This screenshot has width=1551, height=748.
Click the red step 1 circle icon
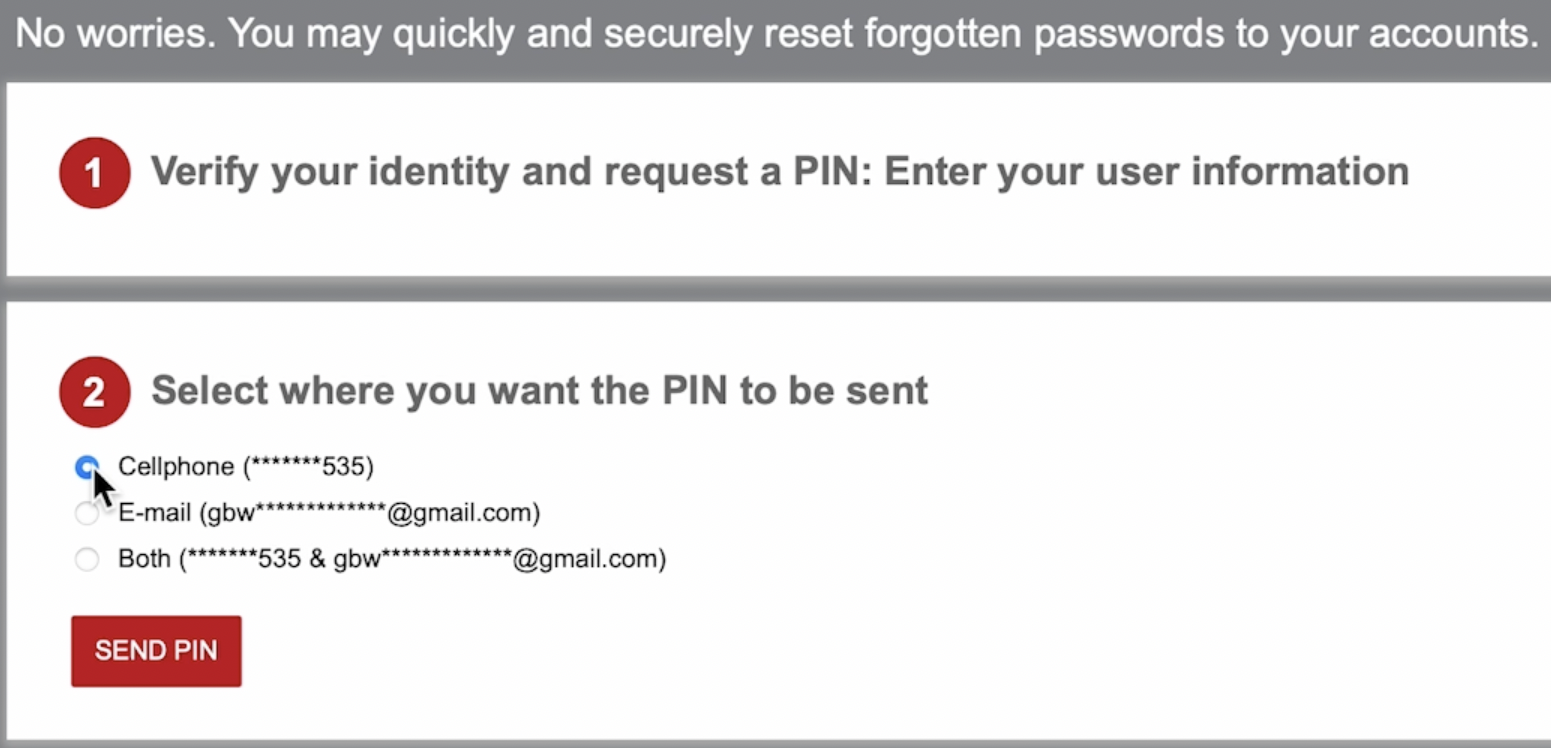click(94, 173)
